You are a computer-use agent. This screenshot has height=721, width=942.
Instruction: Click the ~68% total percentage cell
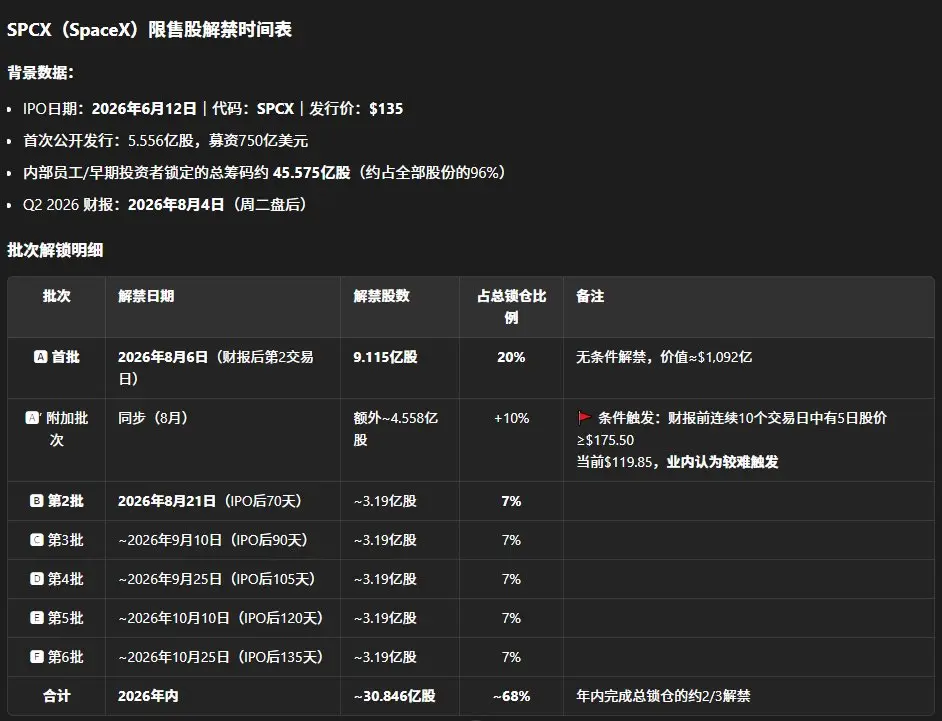point(511,696)
